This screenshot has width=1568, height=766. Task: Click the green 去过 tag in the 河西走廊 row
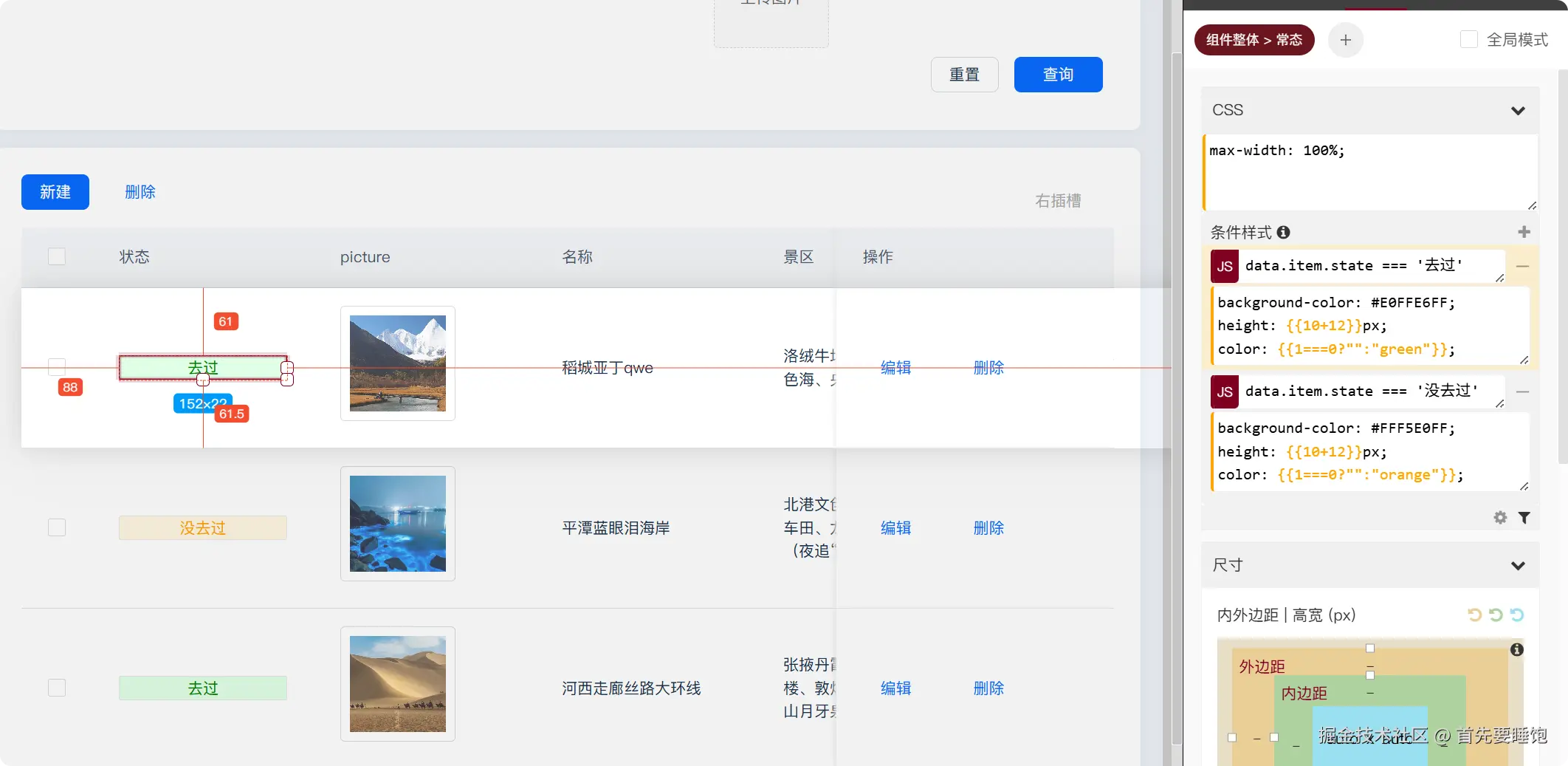[203, 688]
